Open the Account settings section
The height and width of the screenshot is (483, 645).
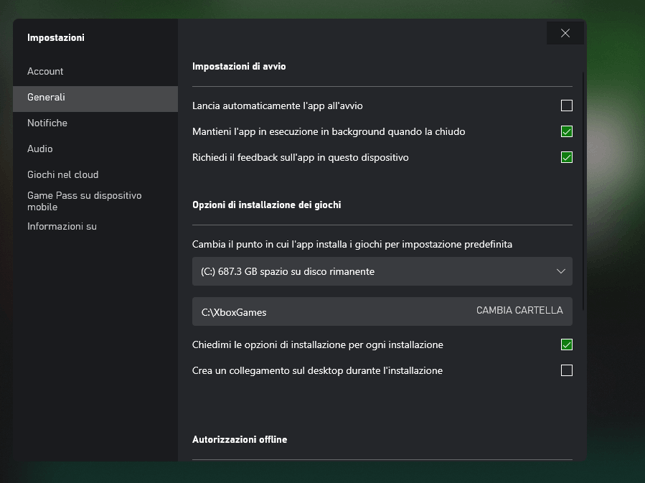(x=45, y=71)
